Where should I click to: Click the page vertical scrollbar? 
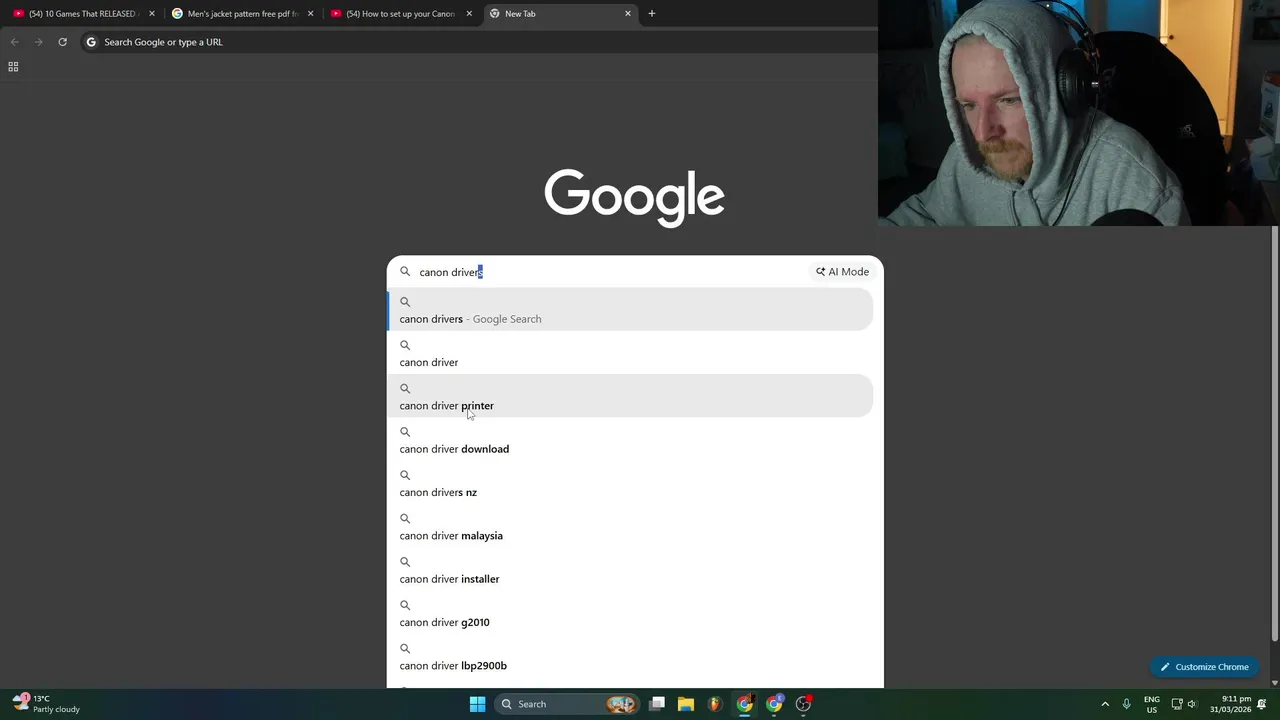click(1274, 434)
